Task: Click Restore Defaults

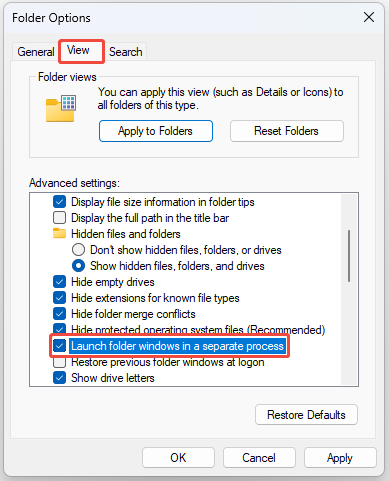Action: 306,415
